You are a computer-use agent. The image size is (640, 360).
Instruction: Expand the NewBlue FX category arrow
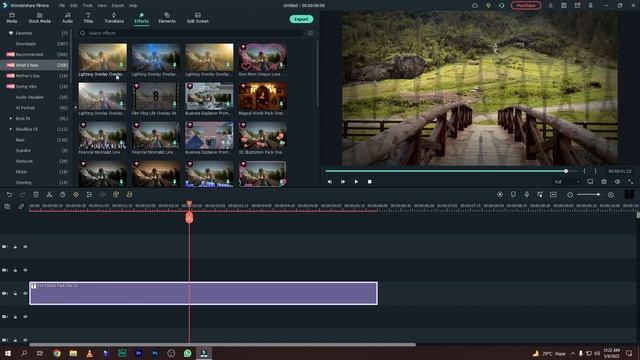11,129
